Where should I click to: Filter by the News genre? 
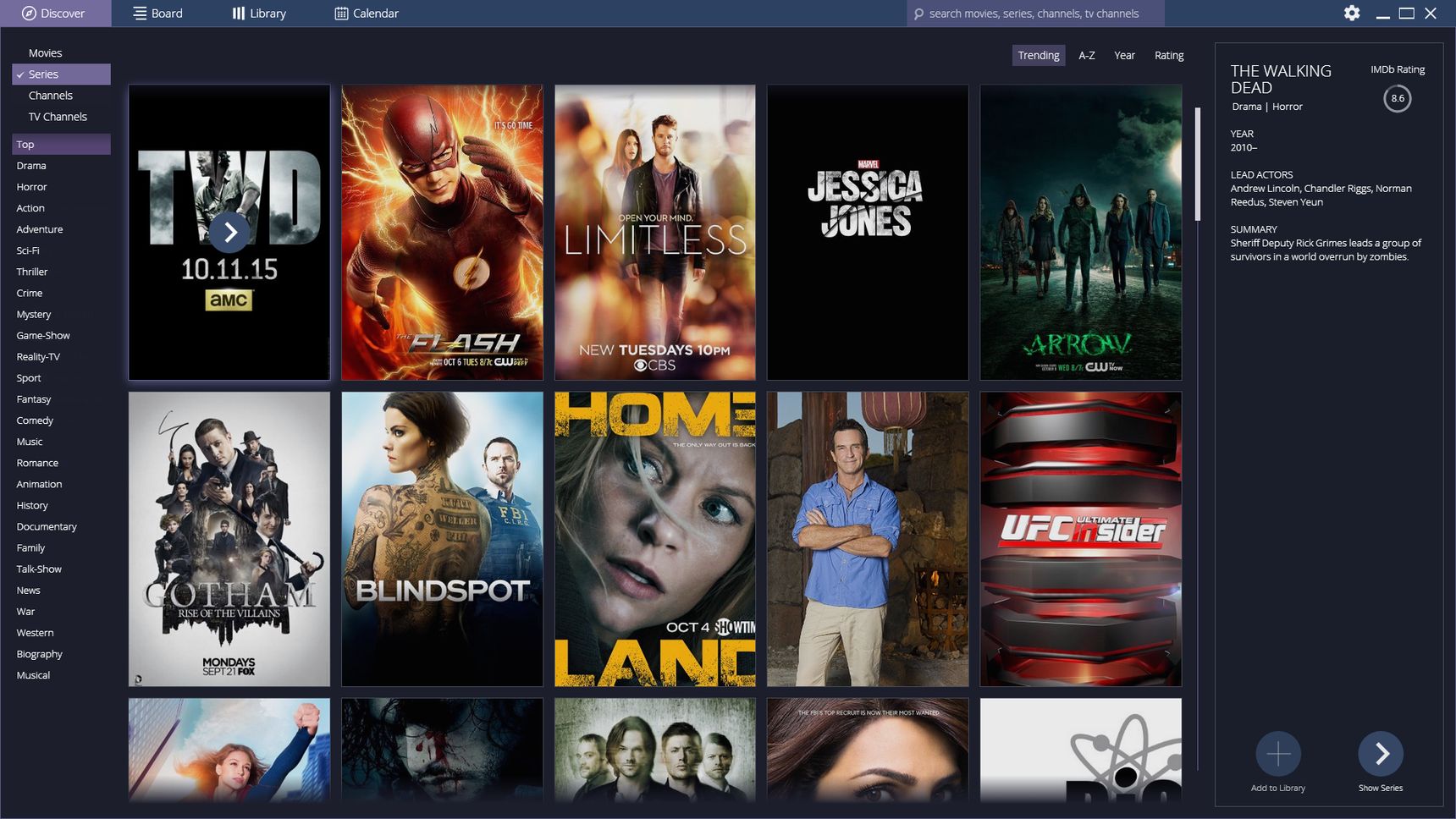pyautogui.click(x=28, y=590)
